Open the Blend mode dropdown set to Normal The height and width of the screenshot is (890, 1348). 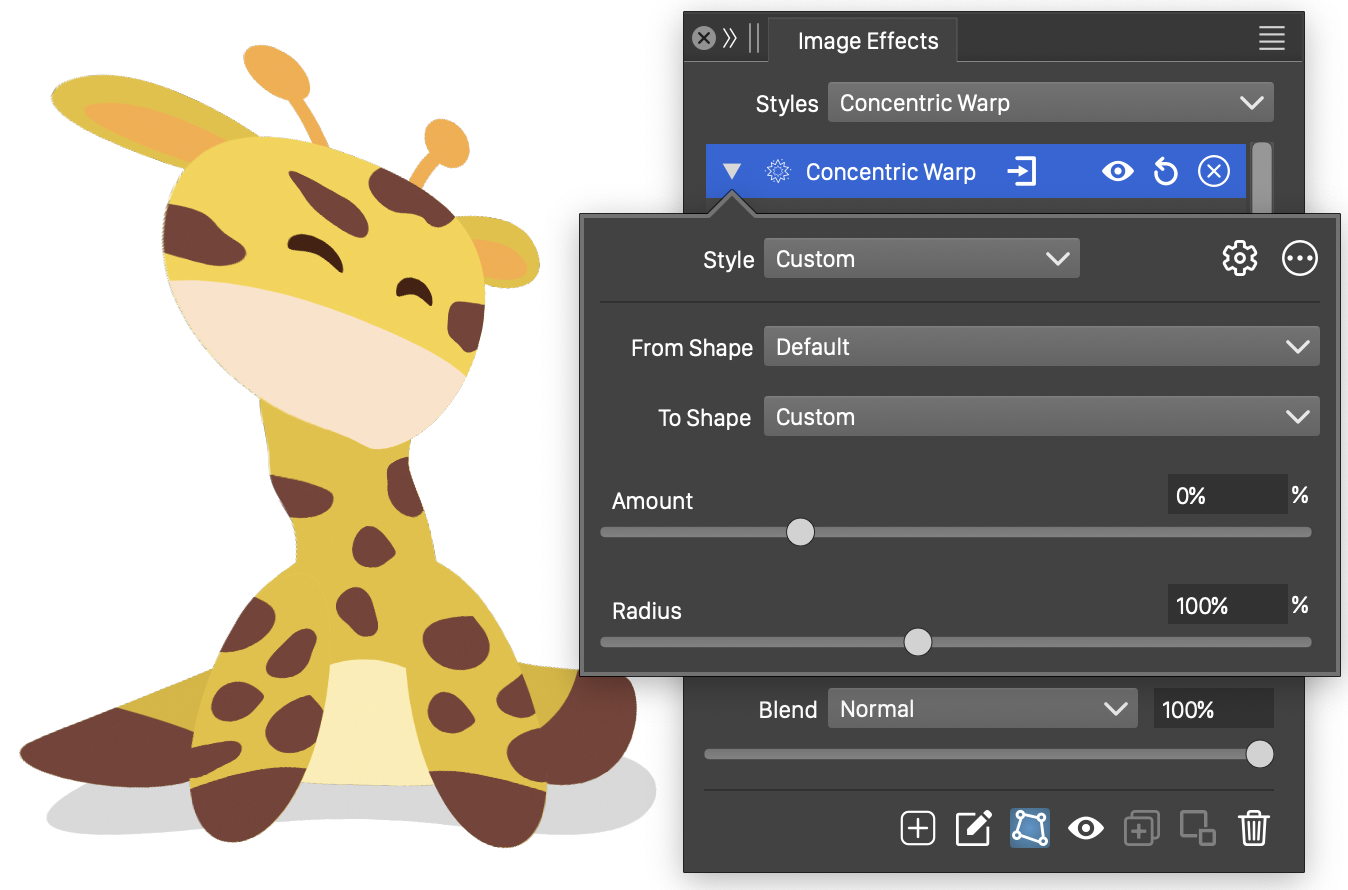[x=982, y=709]
